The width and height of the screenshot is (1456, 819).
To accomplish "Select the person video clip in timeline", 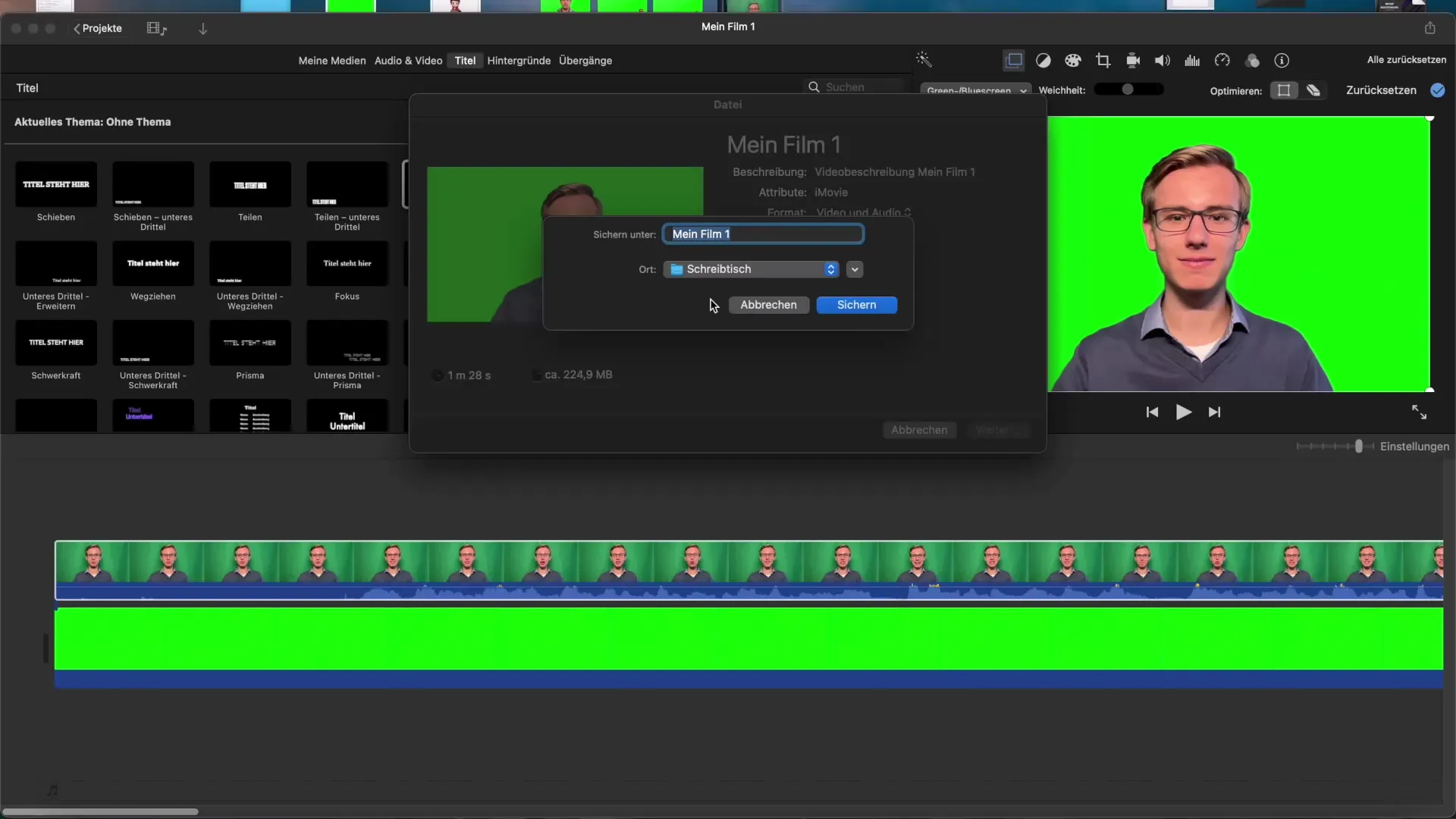I will 748,570.
